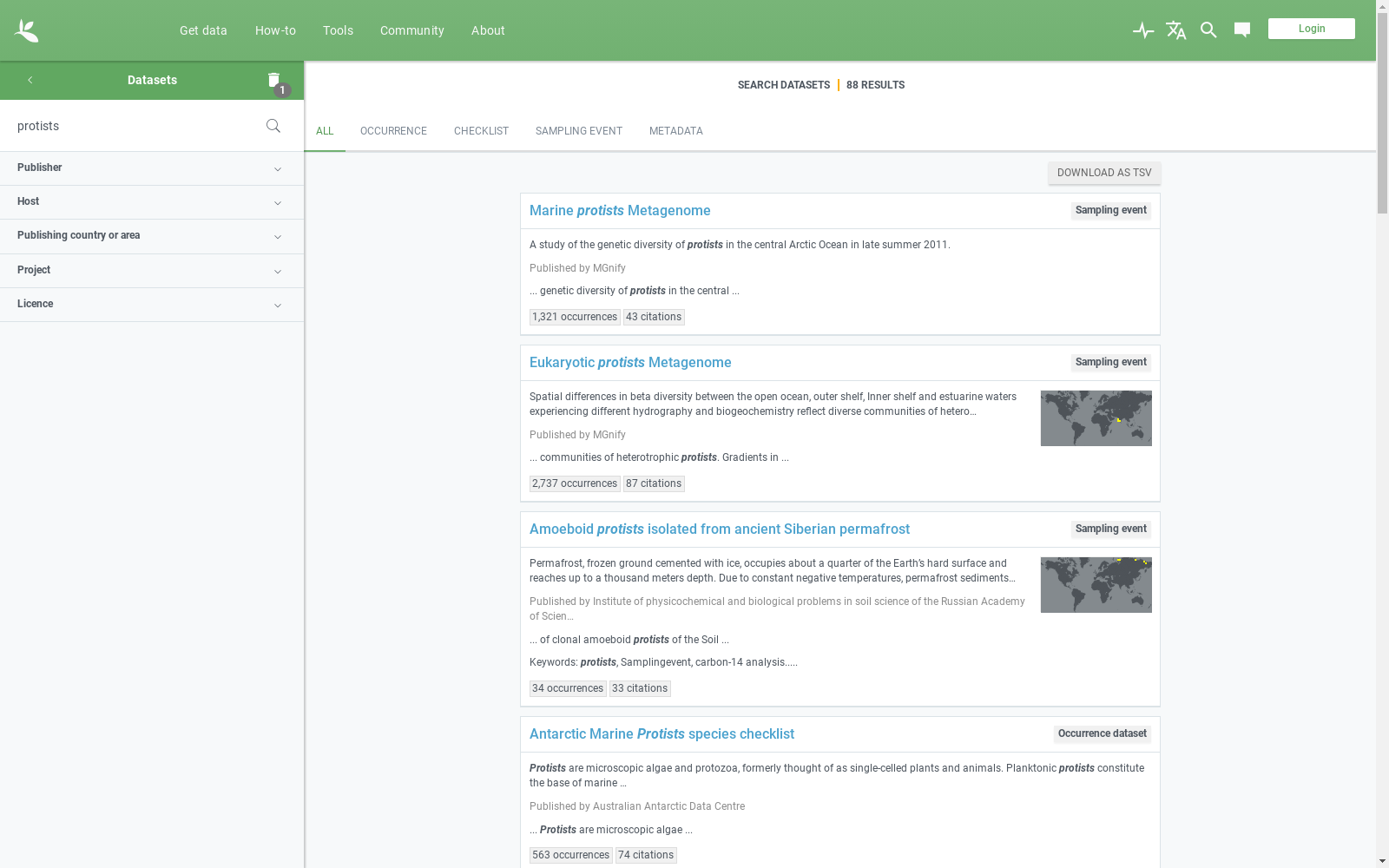Click the 88 RESULTS text

875,85
